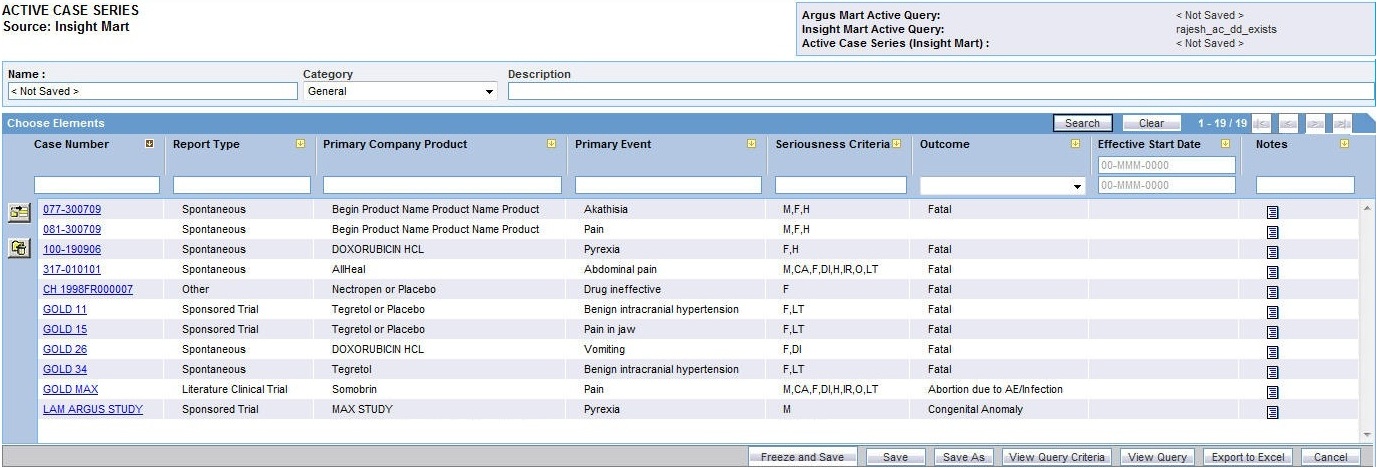Open notes icon for case 077-300709
The height and width of the screenshot is (468, 1377).
[1273, 212]
